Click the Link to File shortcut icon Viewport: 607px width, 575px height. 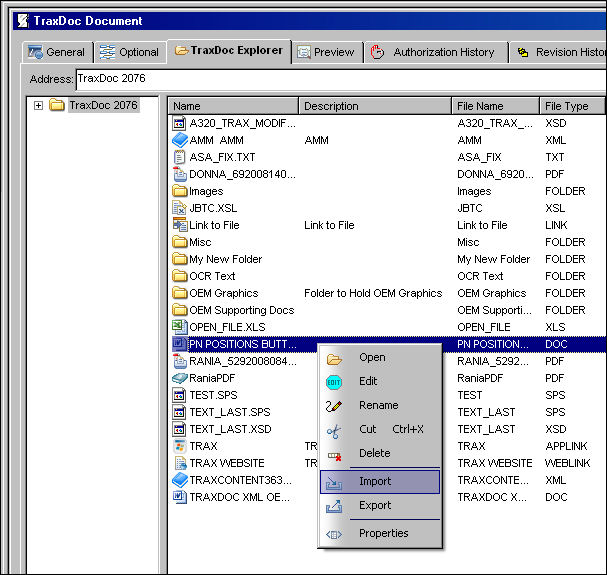(x=180, y=225)
